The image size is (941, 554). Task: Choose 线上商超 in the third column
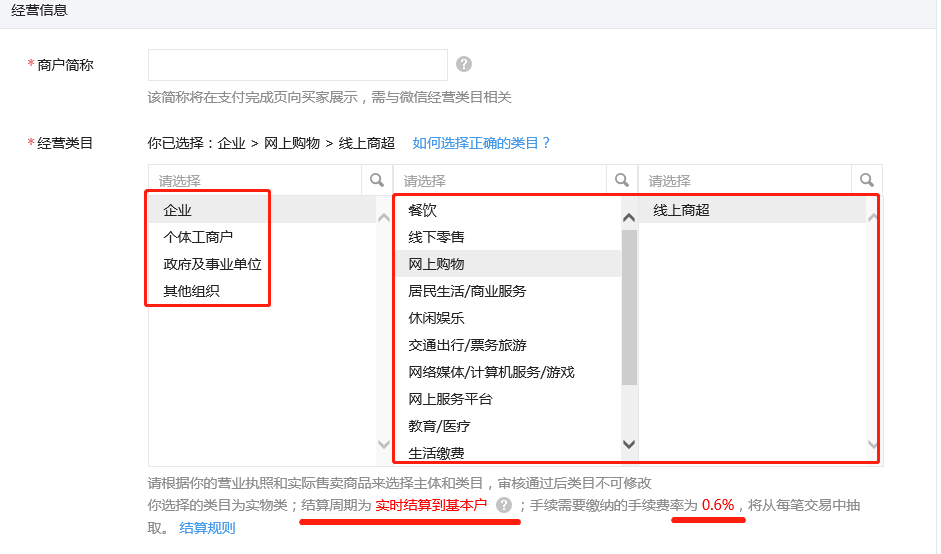681,210
